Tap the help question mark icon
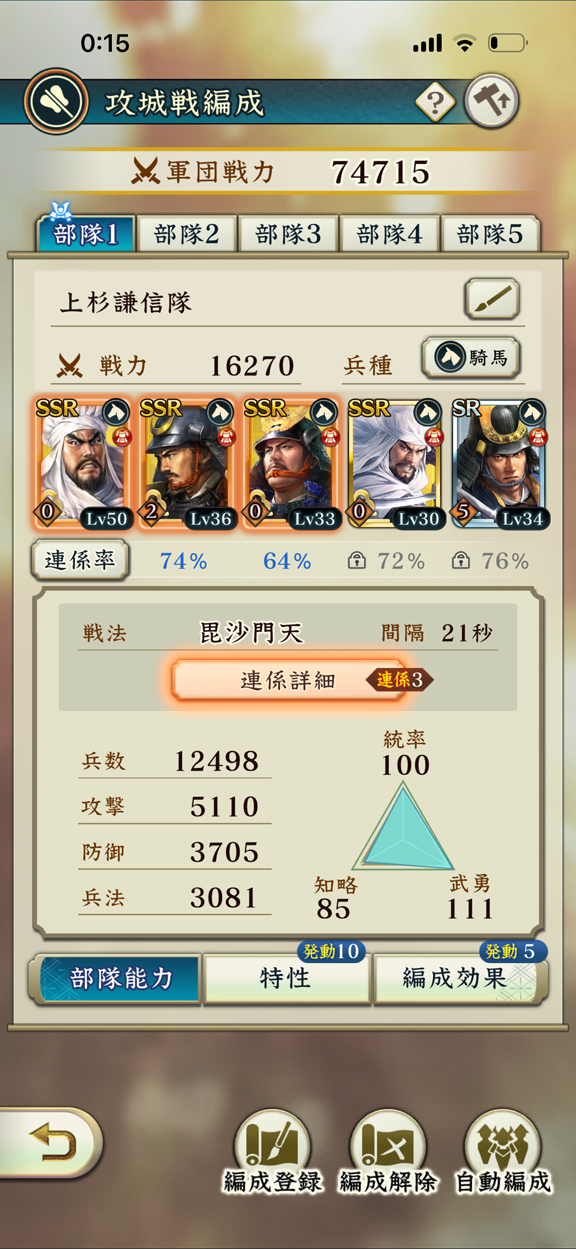The height and width of the screenshot is (1249, 576). 436,102
